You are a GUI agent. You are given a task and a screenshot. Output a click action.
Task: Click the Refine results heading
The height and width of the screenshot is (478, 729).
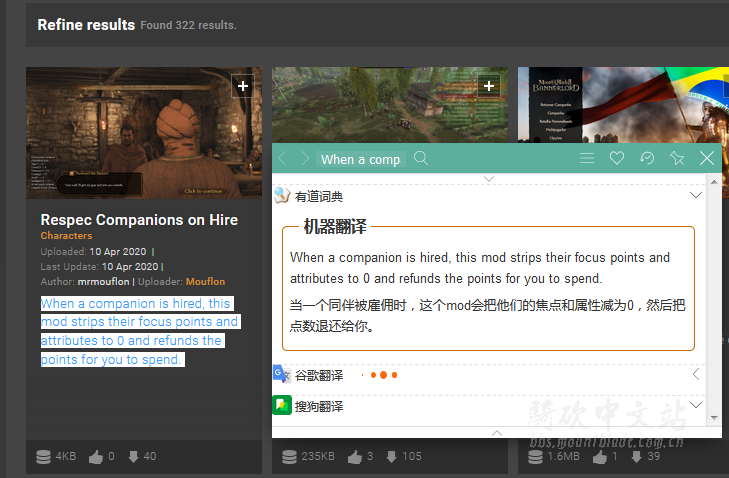[x=86, y=25]
